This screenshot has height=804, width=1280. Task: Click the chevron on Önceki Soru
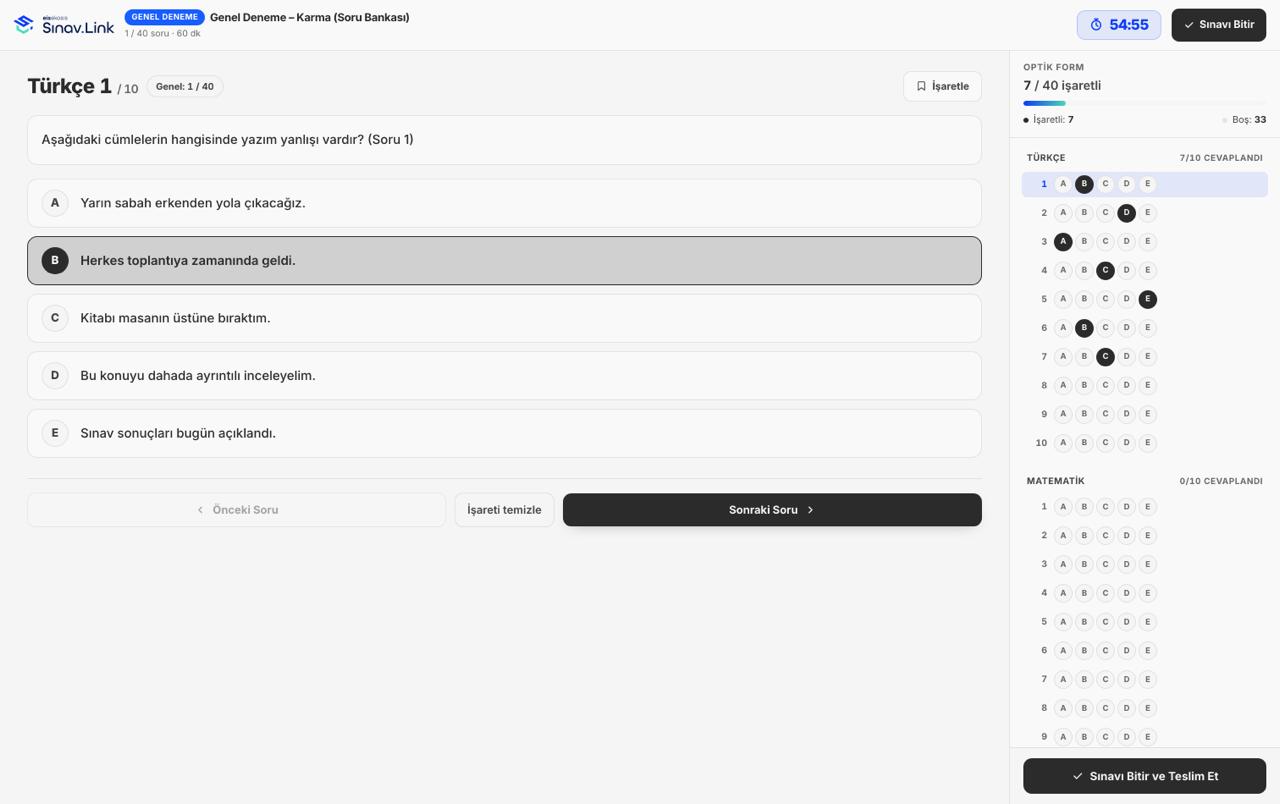[200, 510]
